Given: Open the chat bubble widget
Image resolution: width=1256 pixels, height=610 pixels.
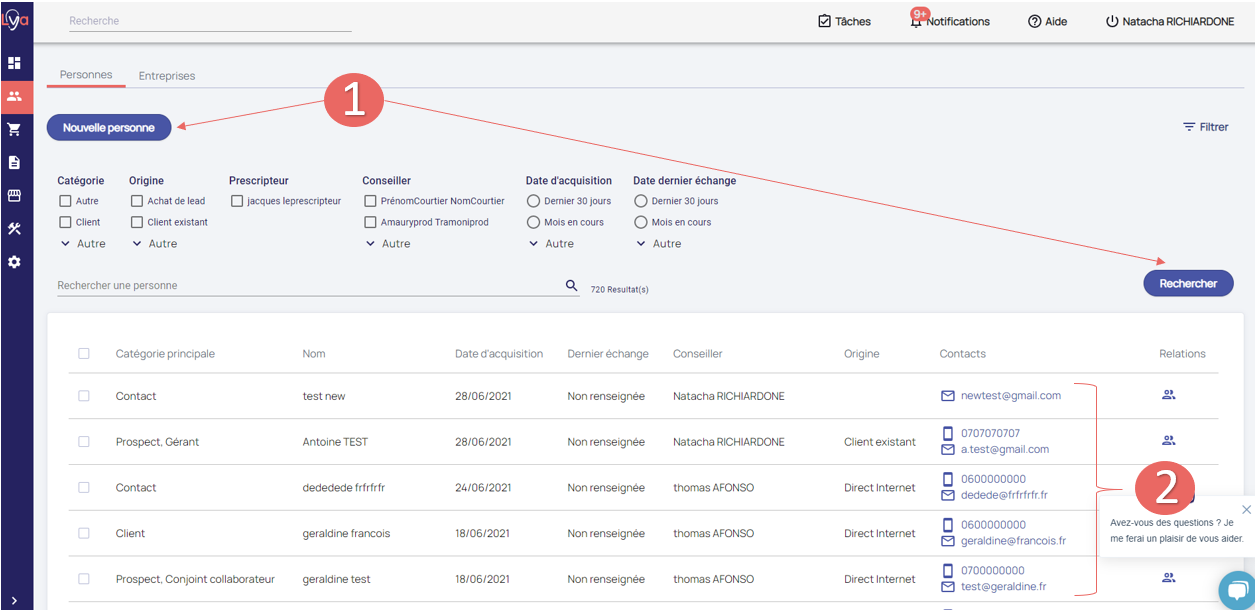Looking at the screenshot, I should [1237, 589].
